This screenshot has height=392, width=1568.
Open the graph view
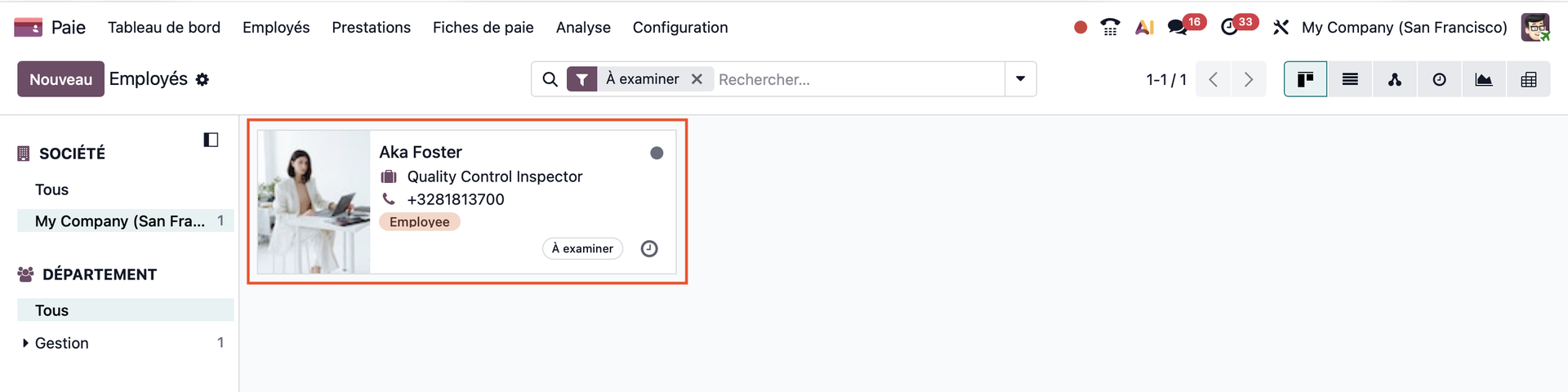[1484, 79]
